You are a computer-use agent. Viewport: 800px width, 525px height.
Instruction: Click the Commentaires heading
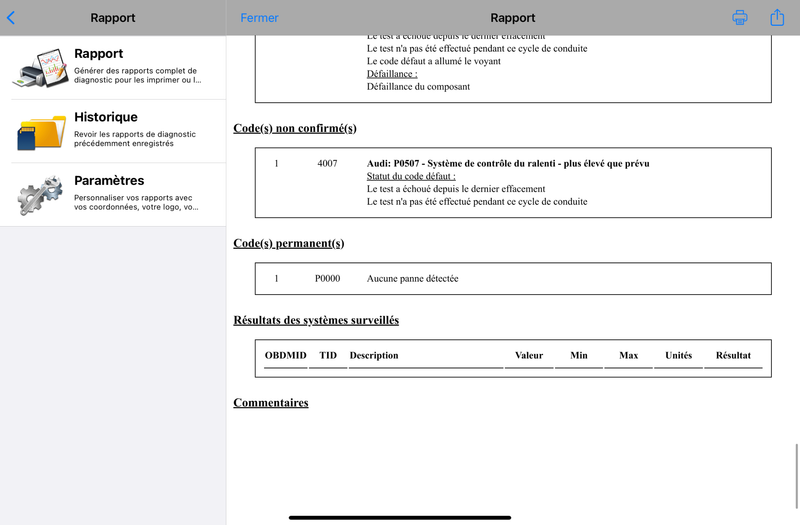pos(271,403)
